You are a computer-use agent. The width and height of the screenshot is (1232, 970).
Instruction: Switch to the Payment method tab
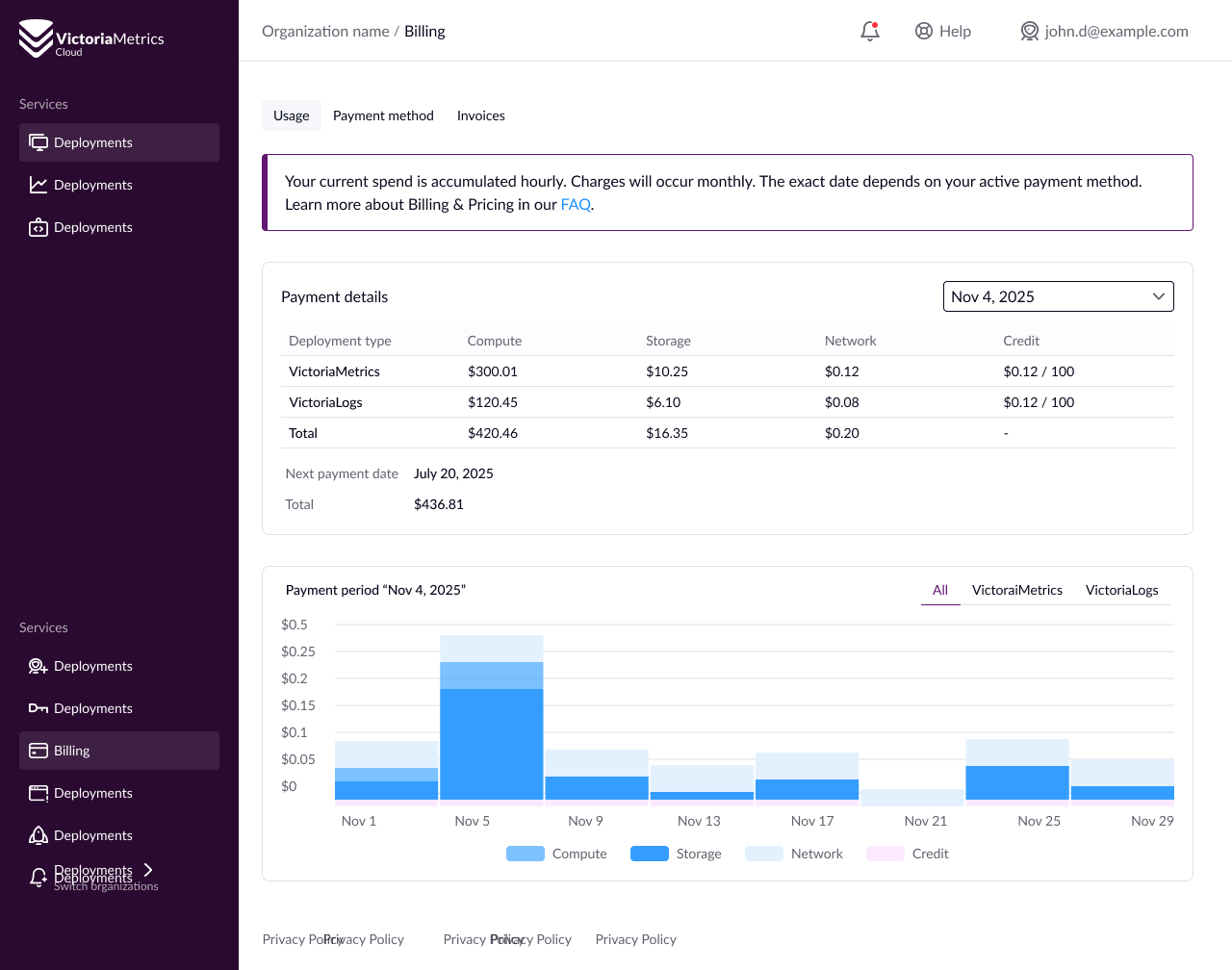tap(383, 115)
